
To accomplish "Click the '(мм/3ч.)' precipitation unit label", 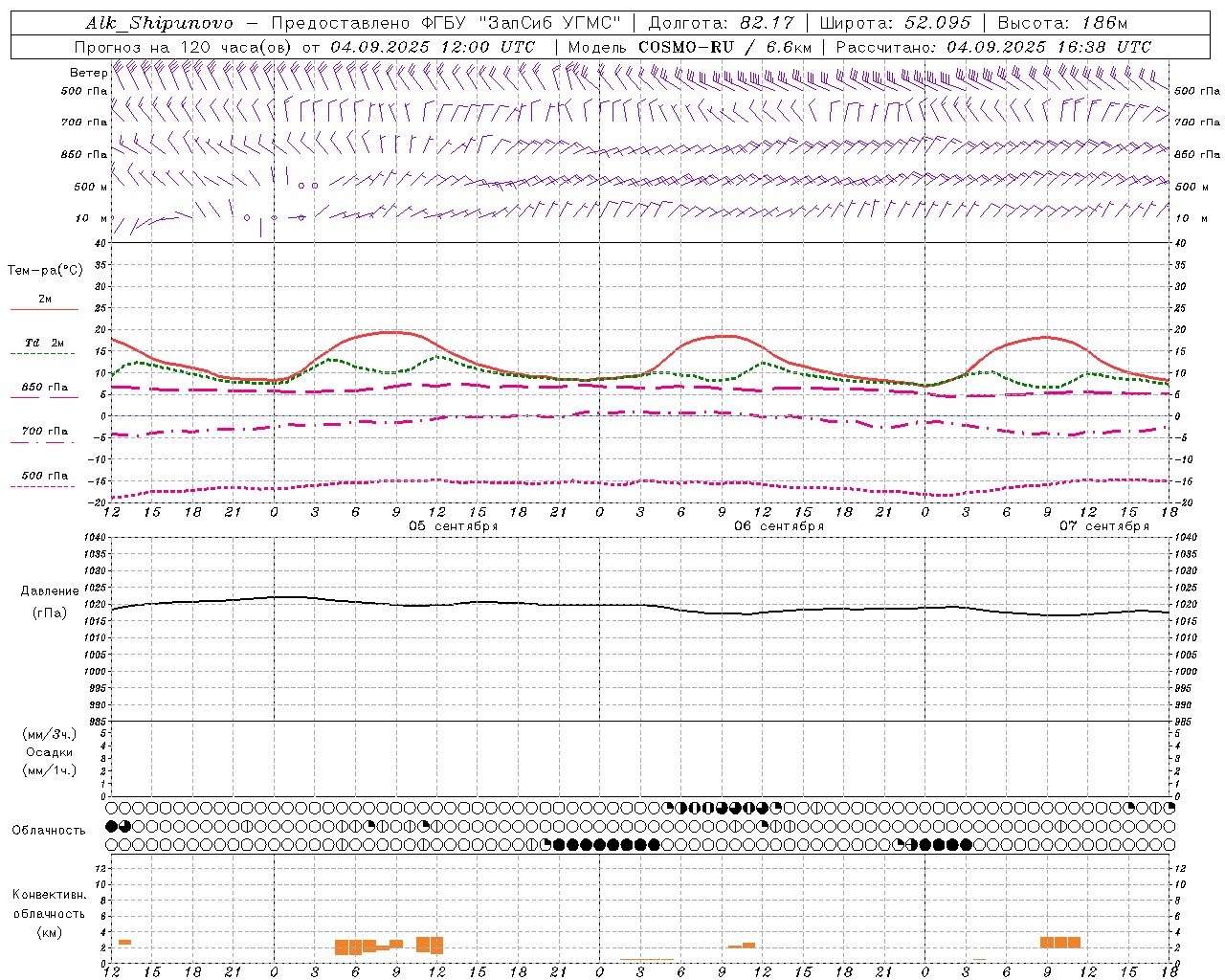I will 50,734.
